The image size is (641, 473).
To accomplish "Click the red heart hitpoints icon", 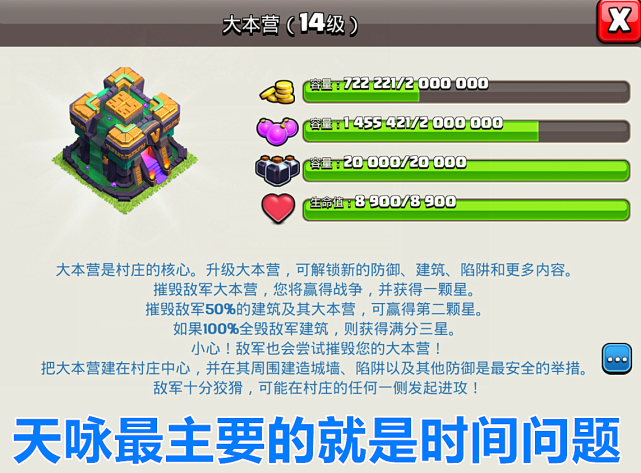I will click(x=278, y=209).
